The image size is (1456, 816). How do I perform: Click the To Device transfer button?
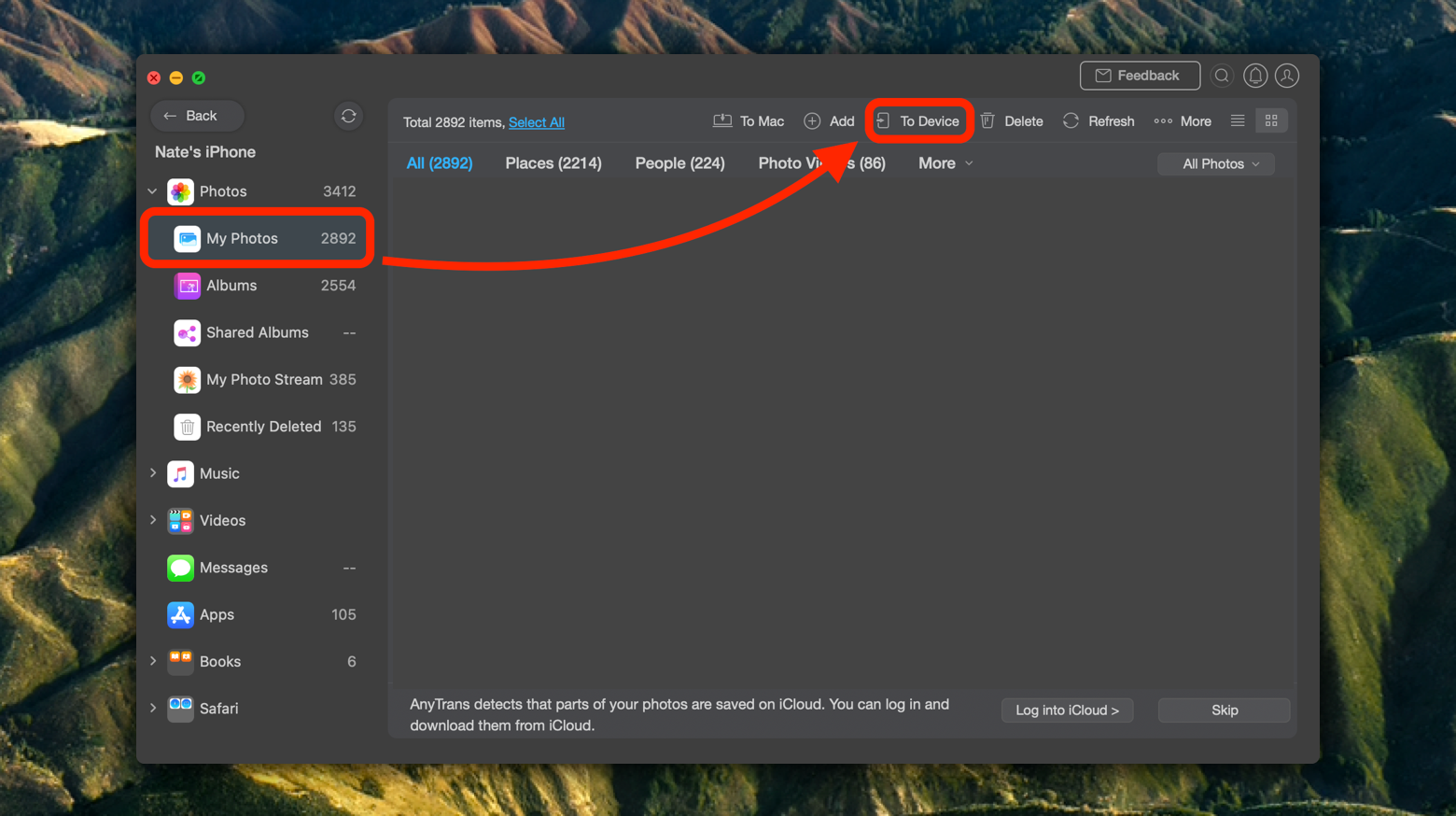918,121
